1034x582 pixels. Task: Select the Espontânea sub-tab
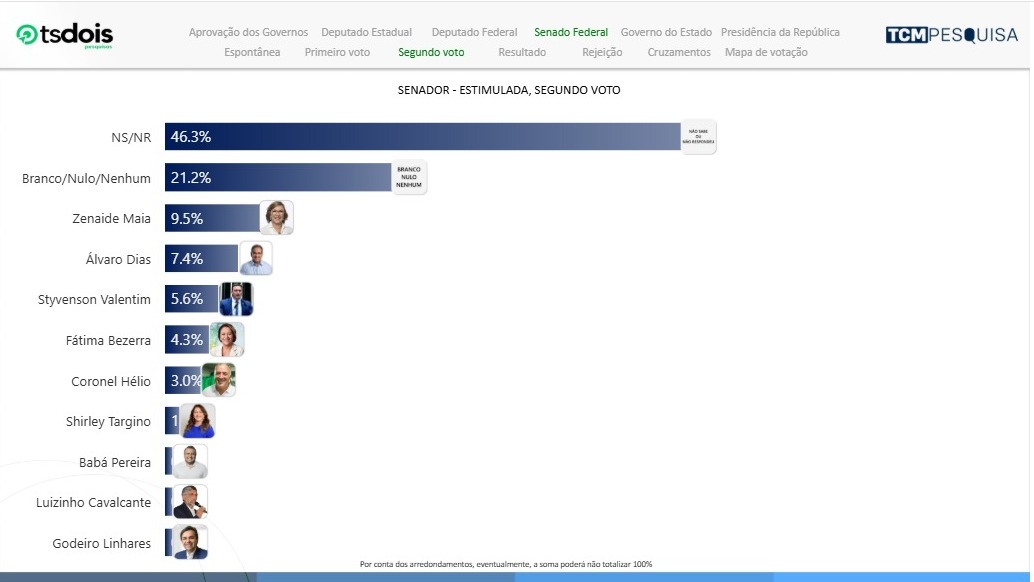[252, 52]
